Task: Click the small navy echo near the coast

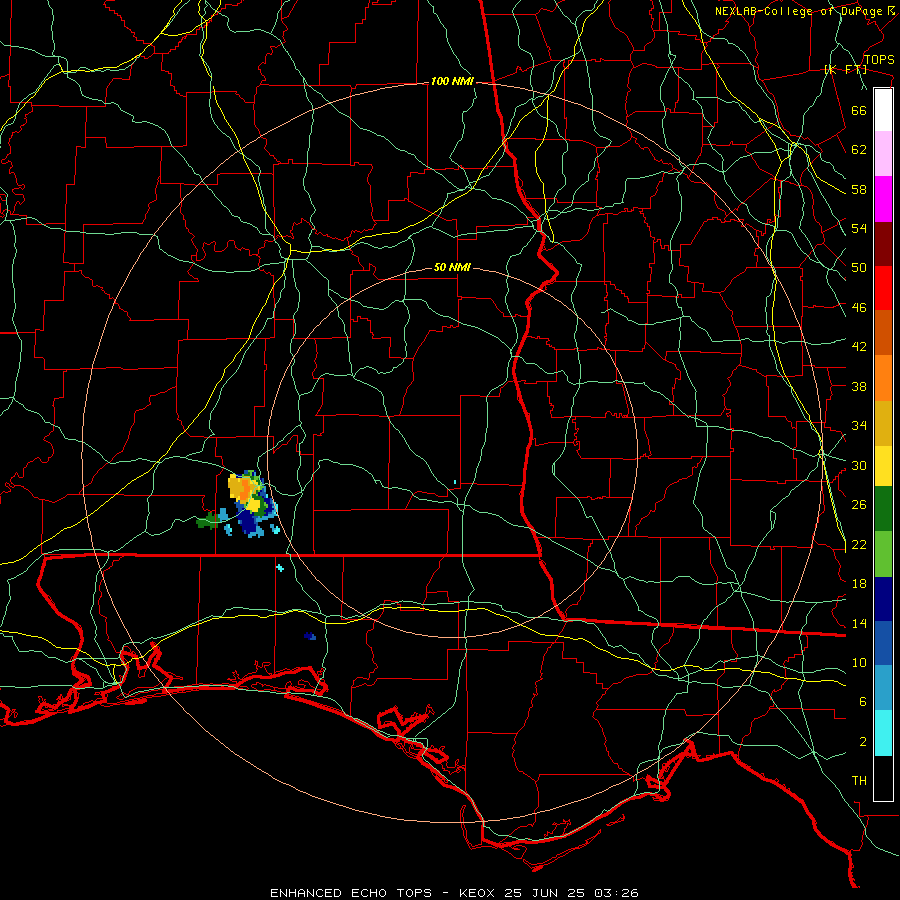Action: pyautogui.click(x=310, y=636)
